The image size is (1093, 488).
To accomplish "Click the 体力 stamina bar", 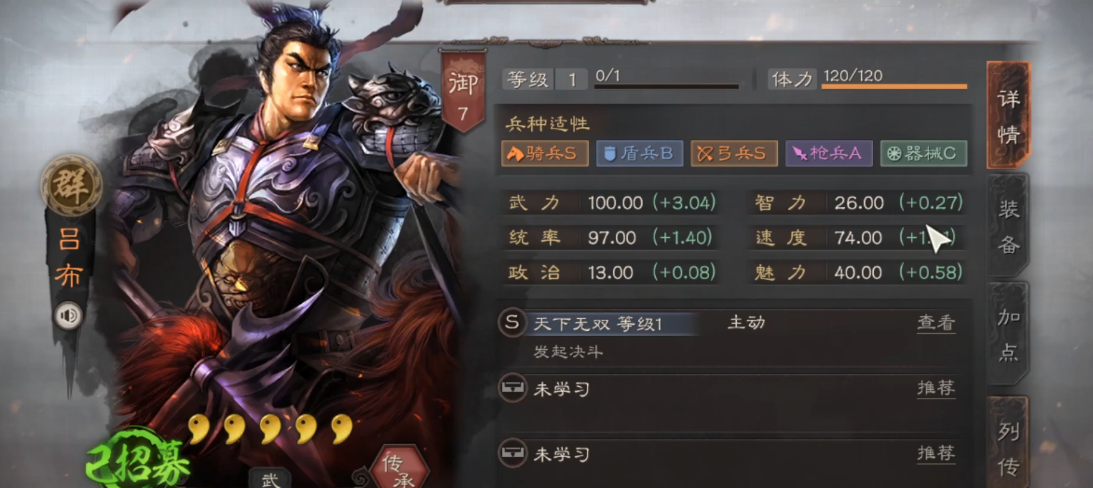I will (894, 86).
